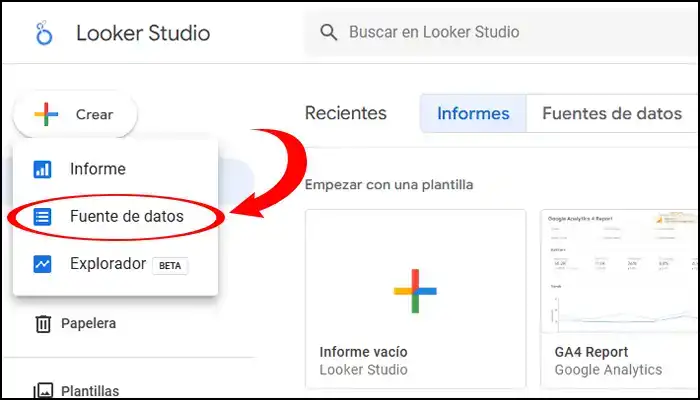Switch to the Informes tab
700x400 pixels.
(x=473, y=113)
